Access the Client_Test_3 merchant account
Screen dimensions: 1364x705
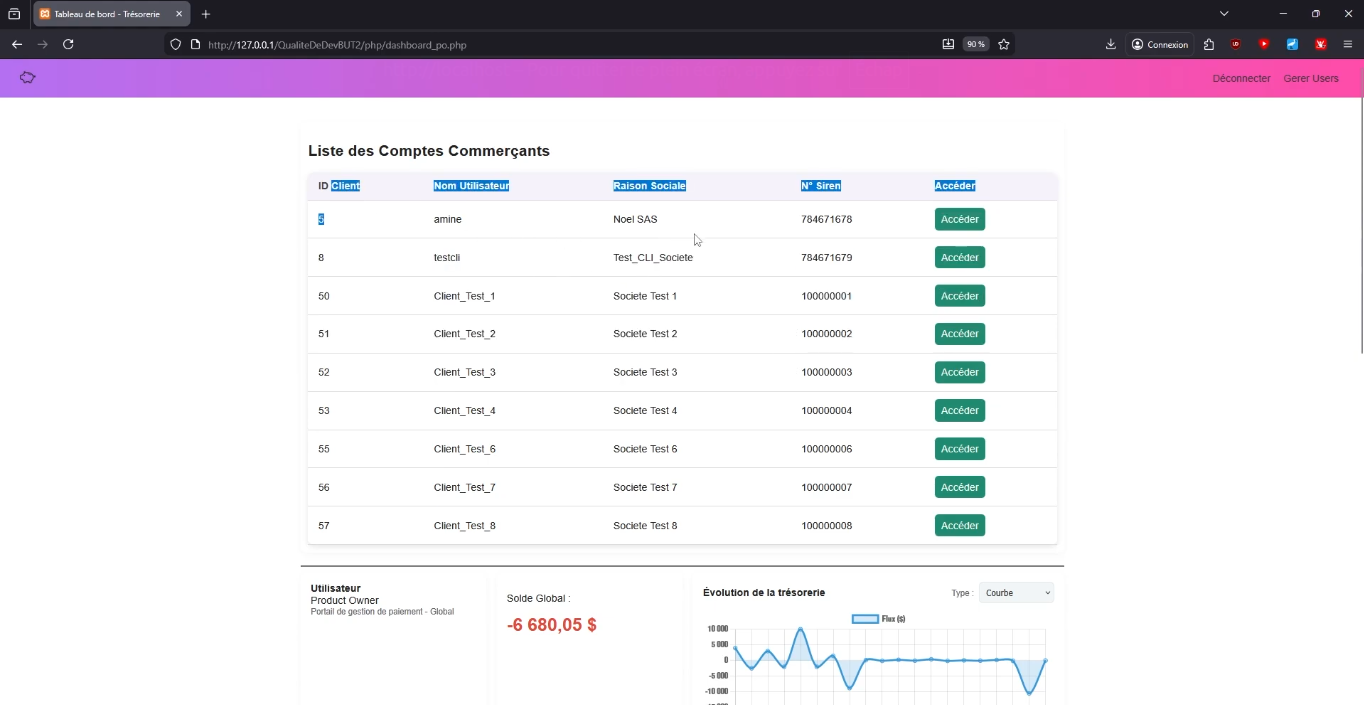click(959, 372)
